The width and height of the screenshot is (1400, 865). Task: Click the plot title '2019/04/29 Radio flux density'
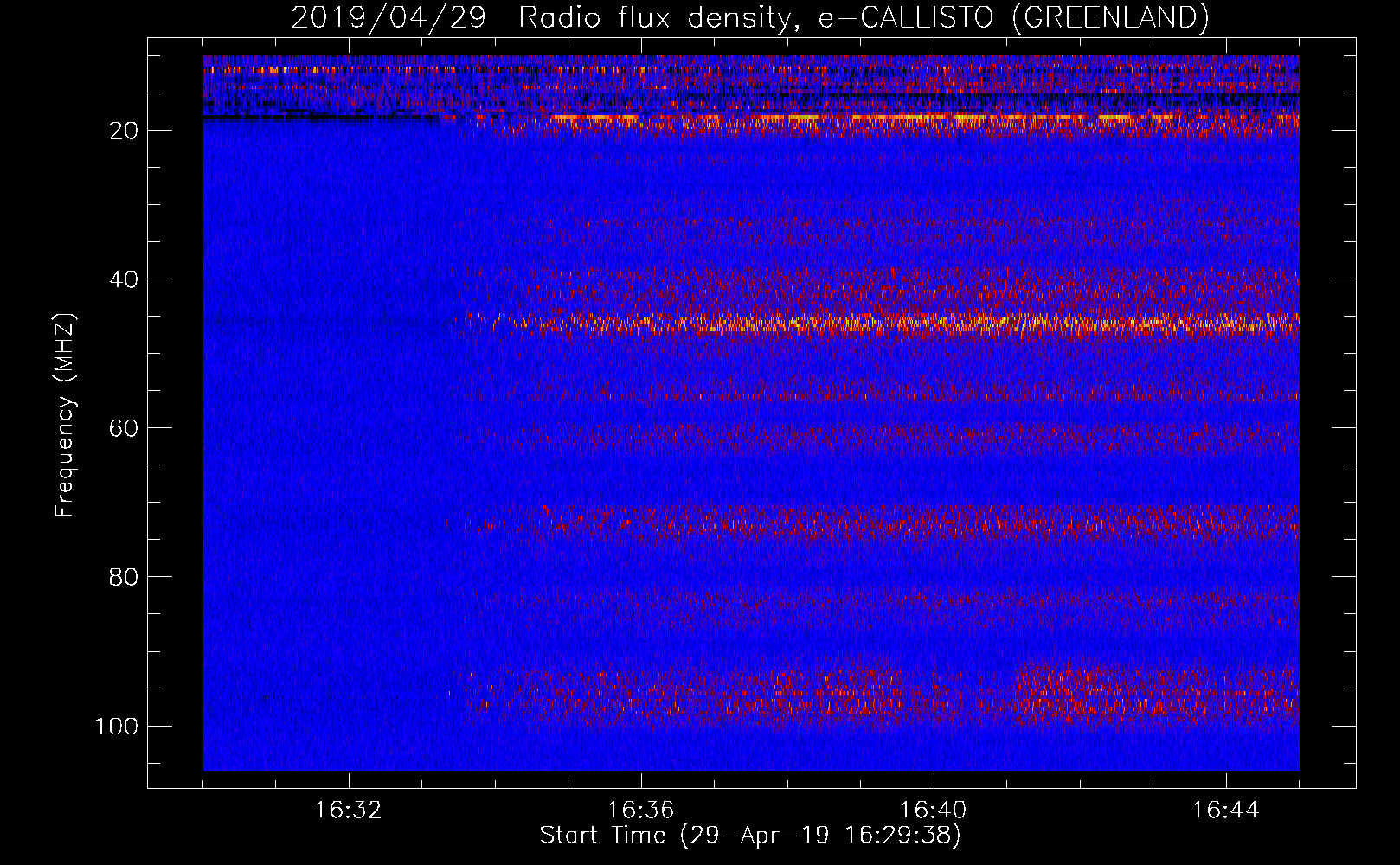point(749,18)
